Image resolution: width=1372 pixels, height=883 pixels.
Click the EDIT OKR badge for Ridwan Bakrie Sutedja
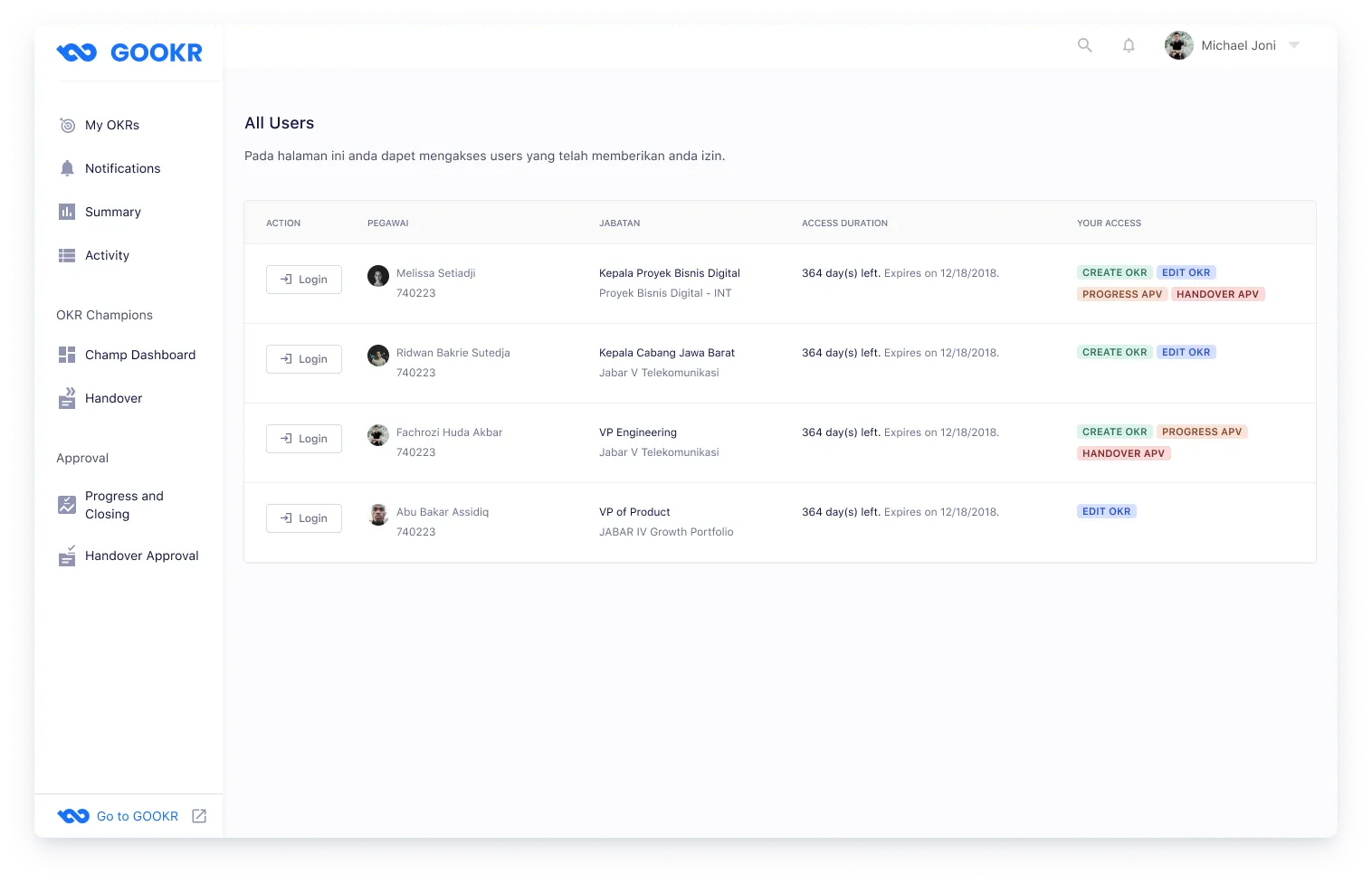(x=1186, y=352)
